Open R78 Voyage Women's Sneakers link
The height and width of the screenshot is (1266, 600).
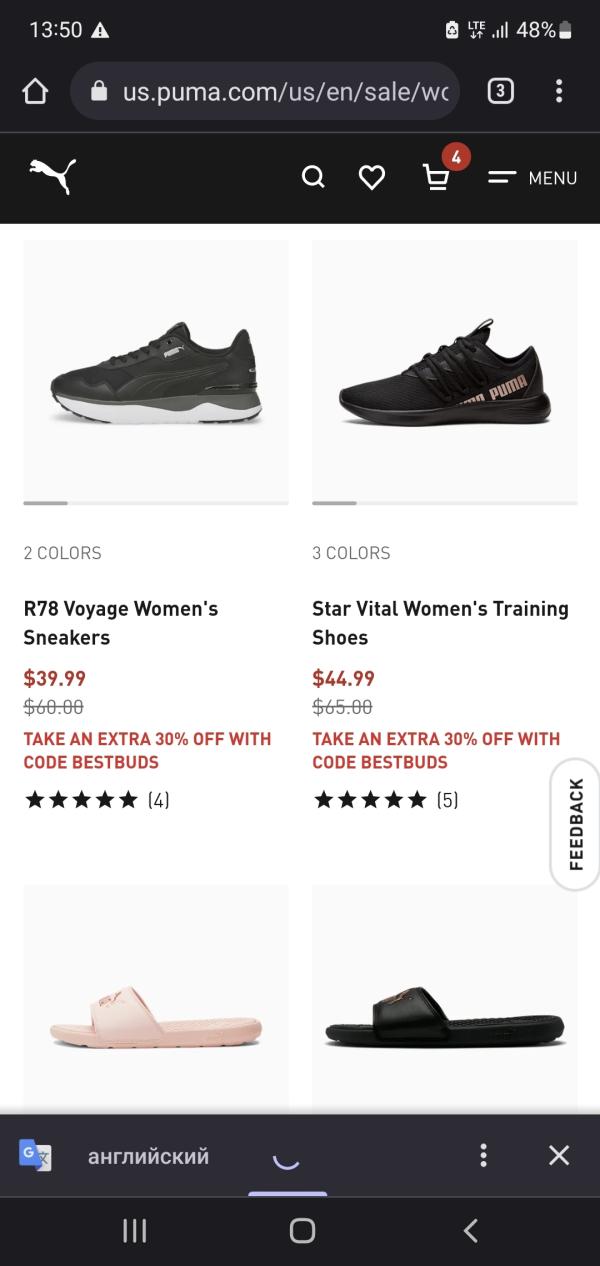click(121, 623)
